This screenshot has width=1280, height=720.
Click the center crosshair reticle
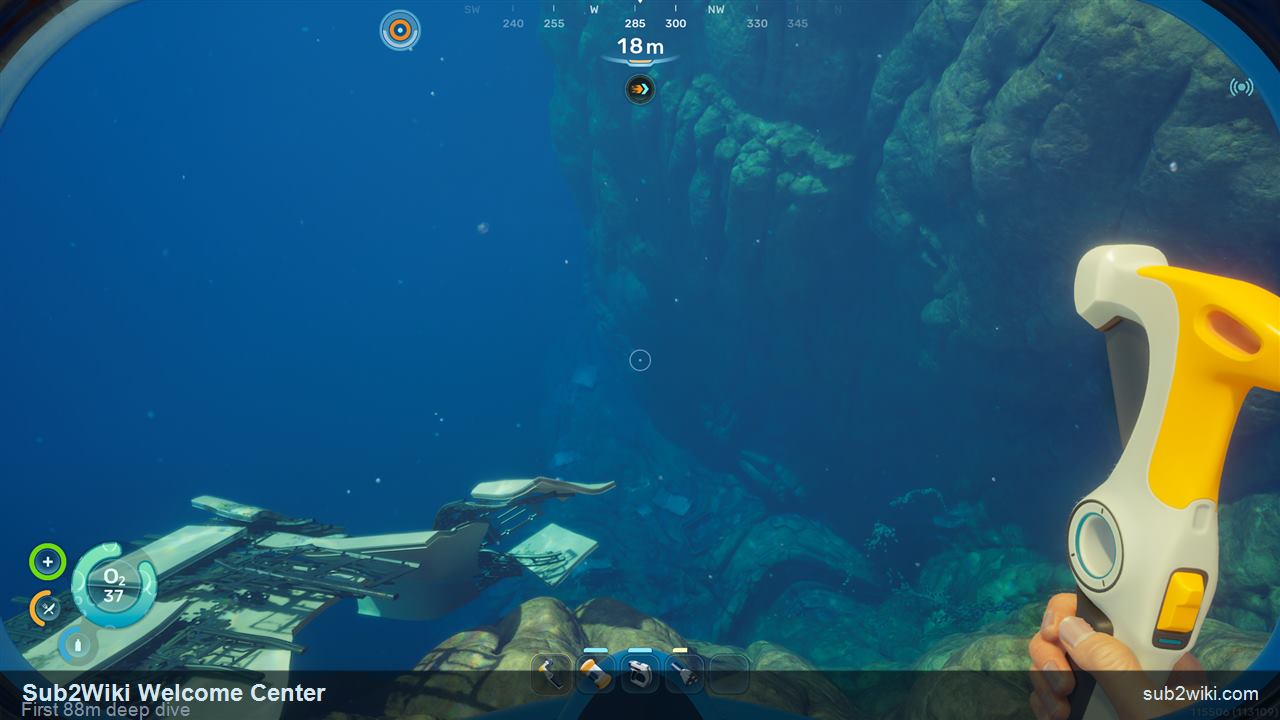(x=640, y=360)
